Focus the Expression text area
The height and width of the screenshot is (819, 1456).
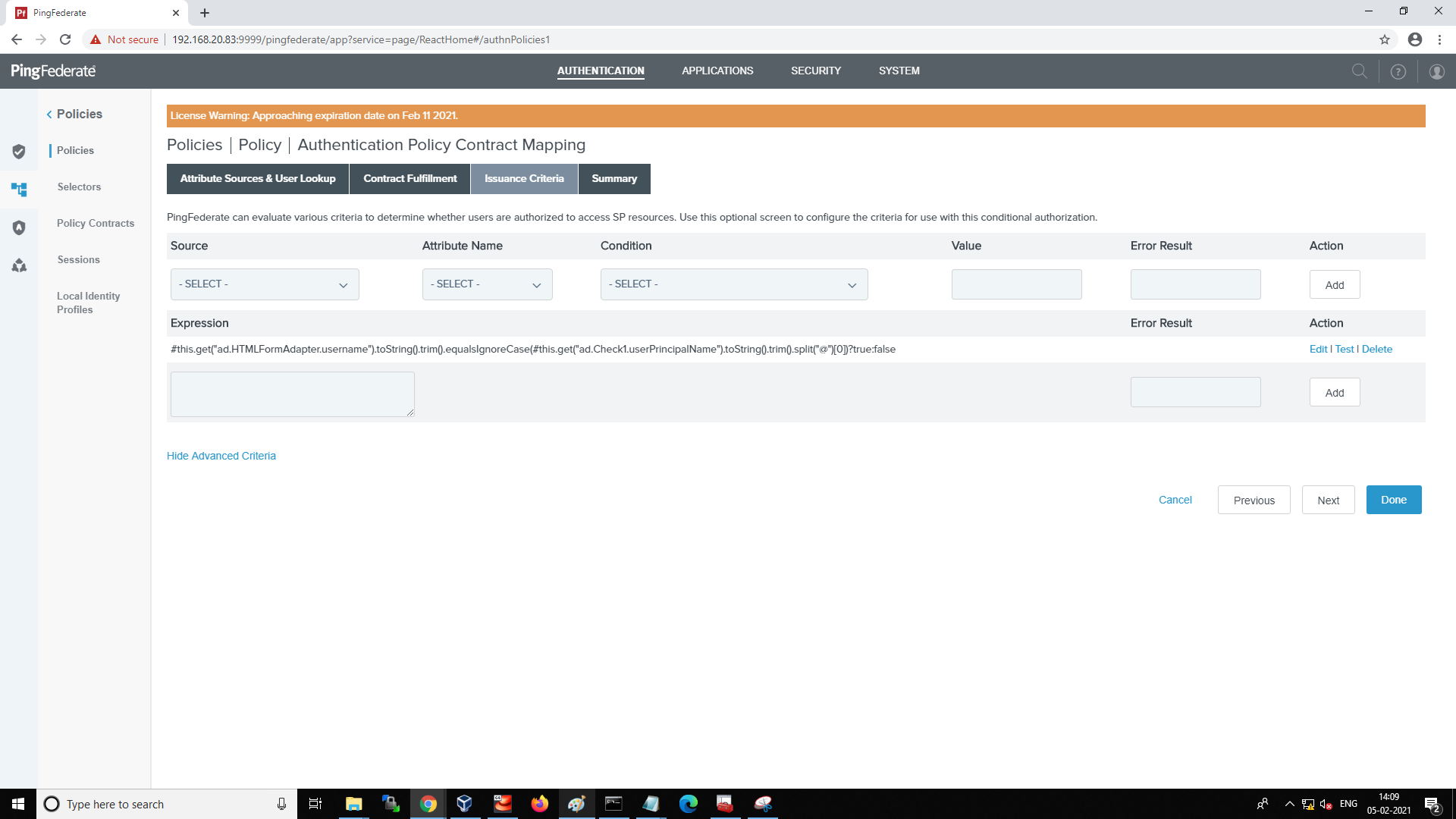point(293,394)
